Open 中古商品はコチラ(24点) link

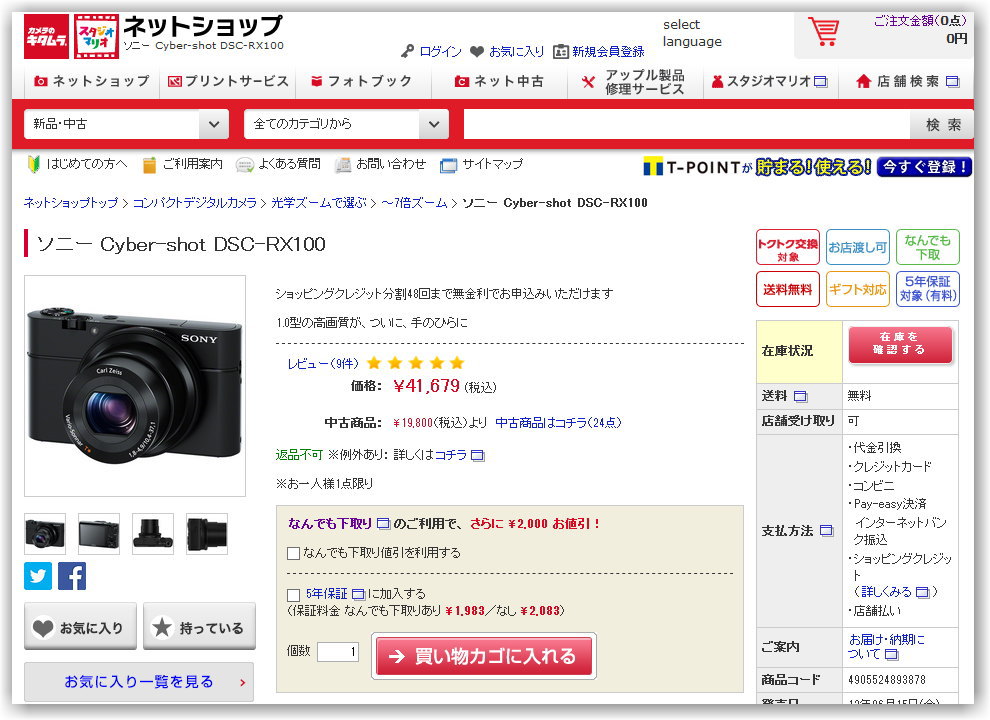(558, 423)
